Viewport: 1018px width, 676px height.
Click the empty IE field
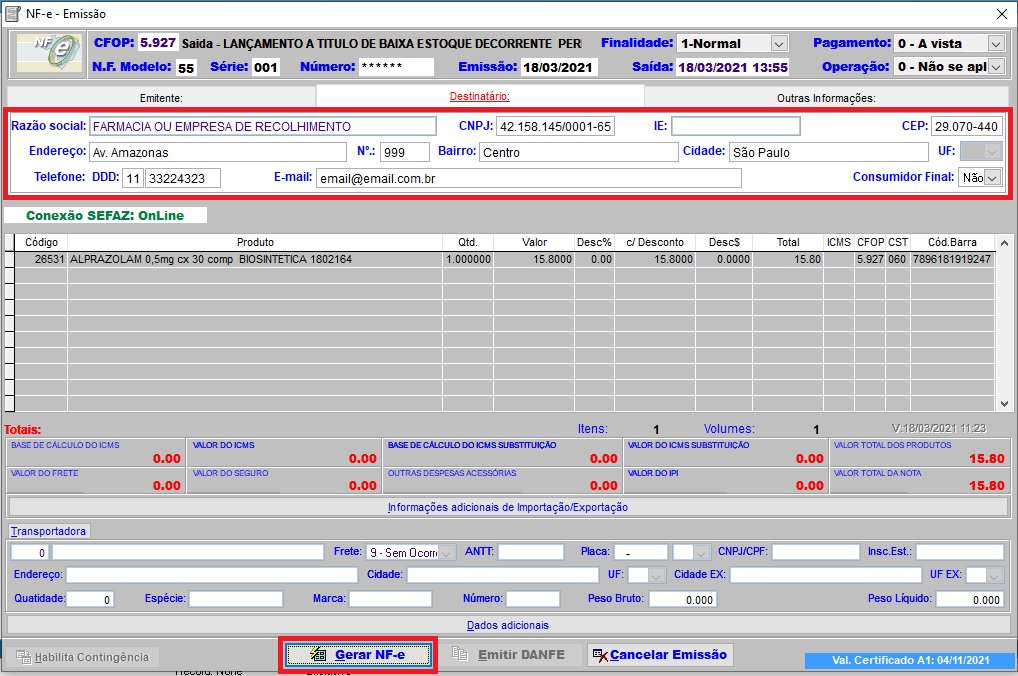[736, 126]
